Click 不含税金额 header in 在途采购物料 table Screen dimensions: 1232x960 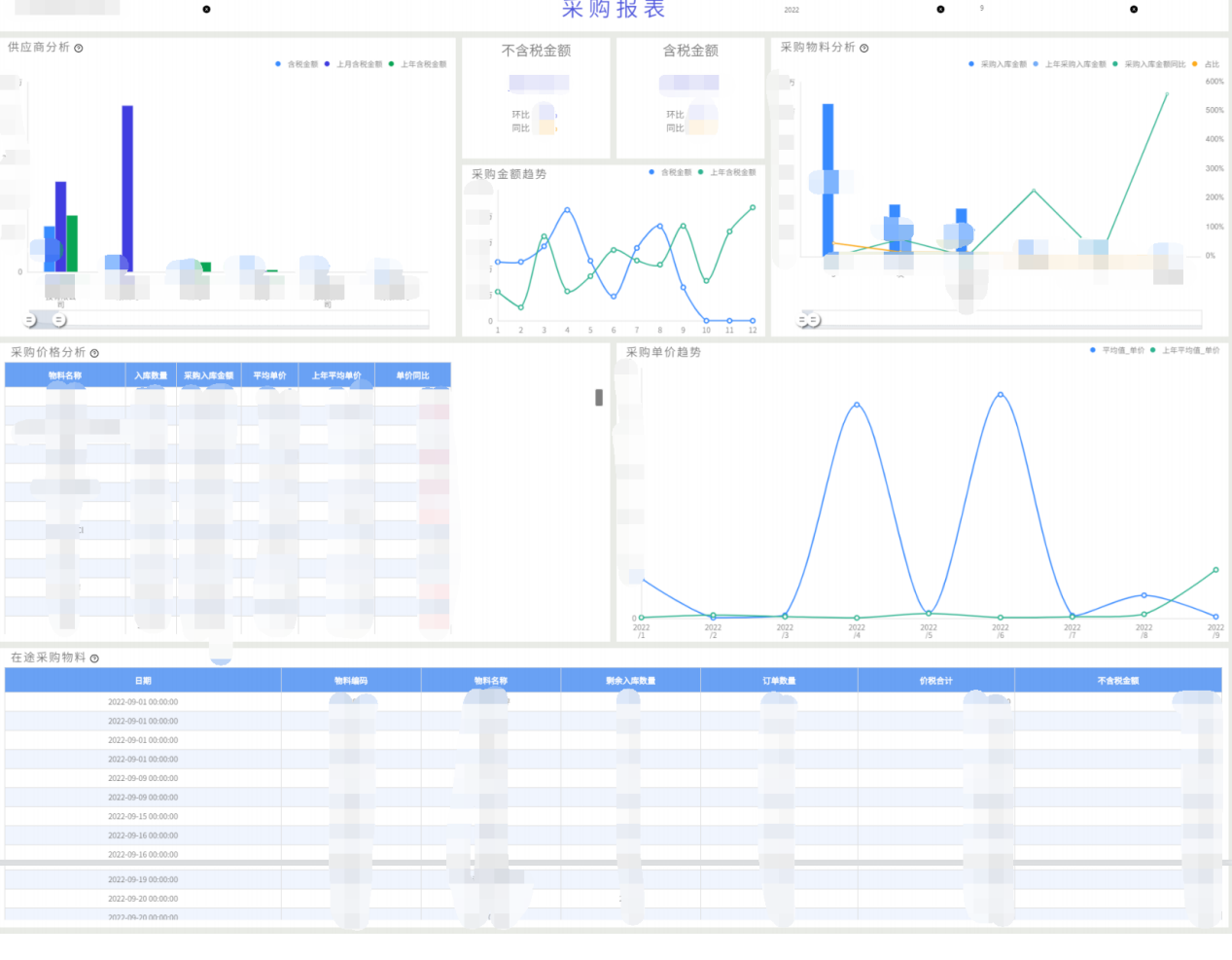(1118, 681)
